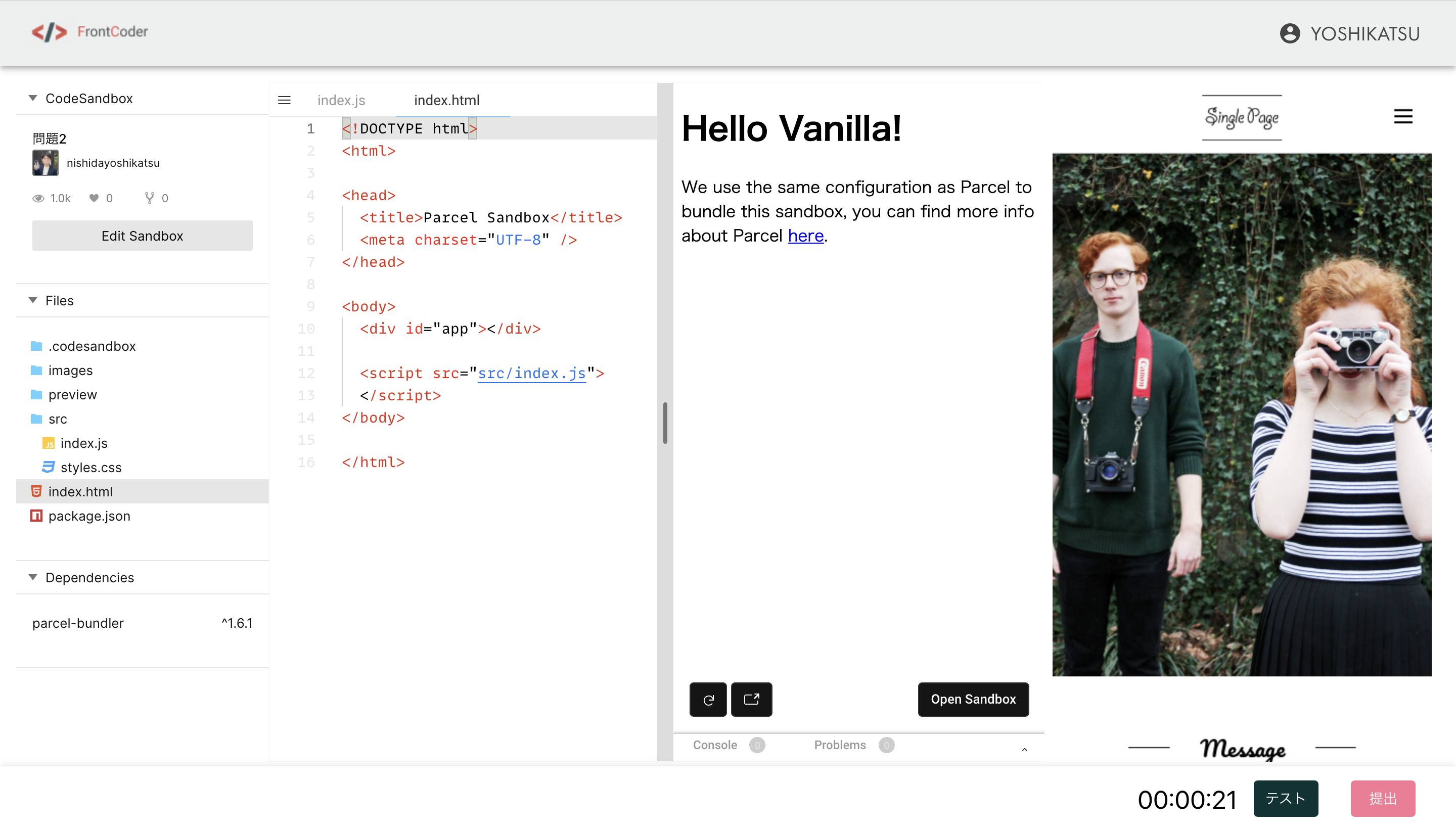Screen dimensions: 1456x831
Task: Click the テスト test button
Action: 1285,799
